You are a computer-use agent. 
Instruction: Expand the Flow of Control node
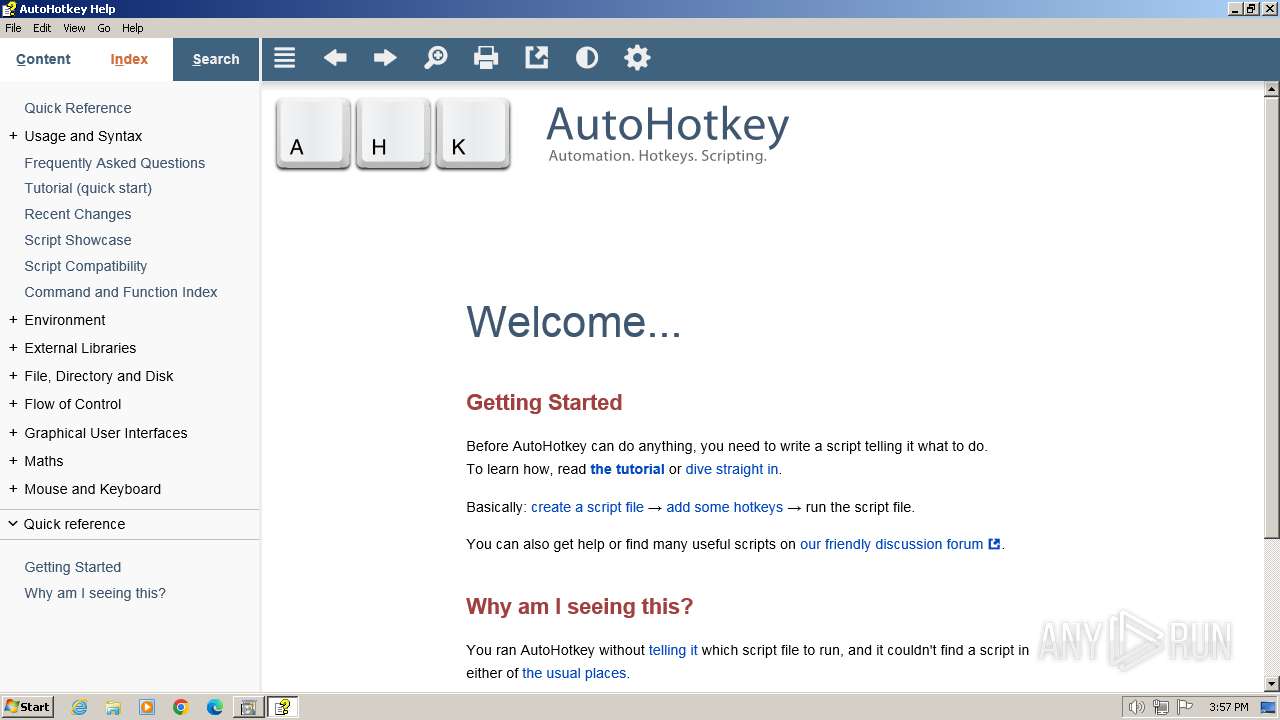click(13, 404)
